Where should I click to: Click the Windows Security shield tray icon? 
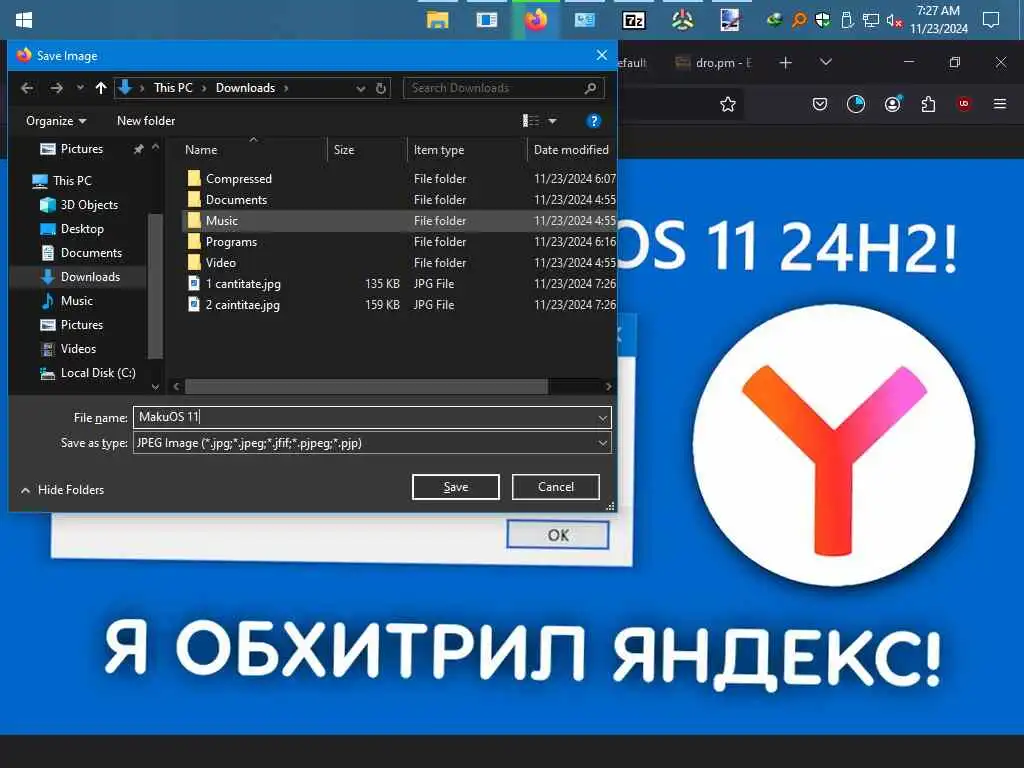822,20
